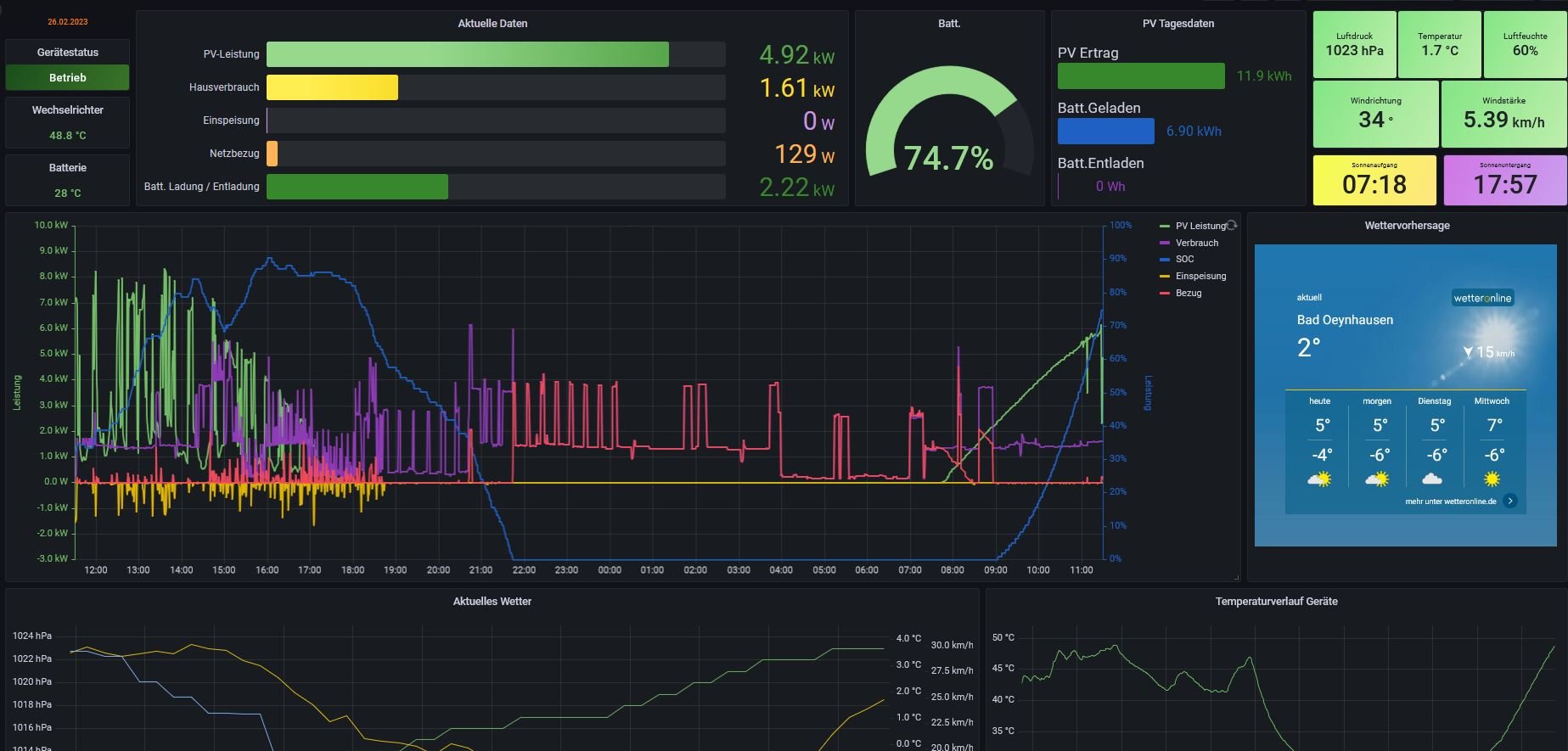Click the yellow Sonnenaufgang 07:18 tile
The image size is (1568, 751).
point(1374,180)
